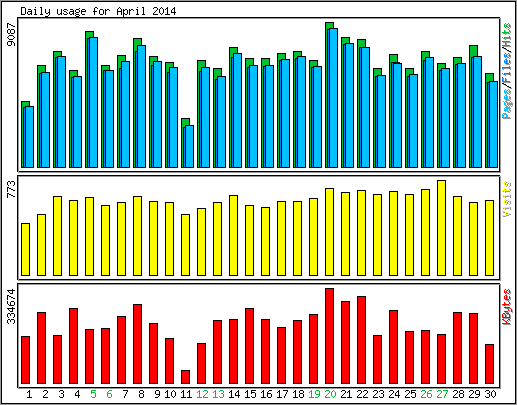Click the tallest yellow visits bar, day 27
Image resolution: width=517 pixels, height=405 pixels.
coord(441,228)
